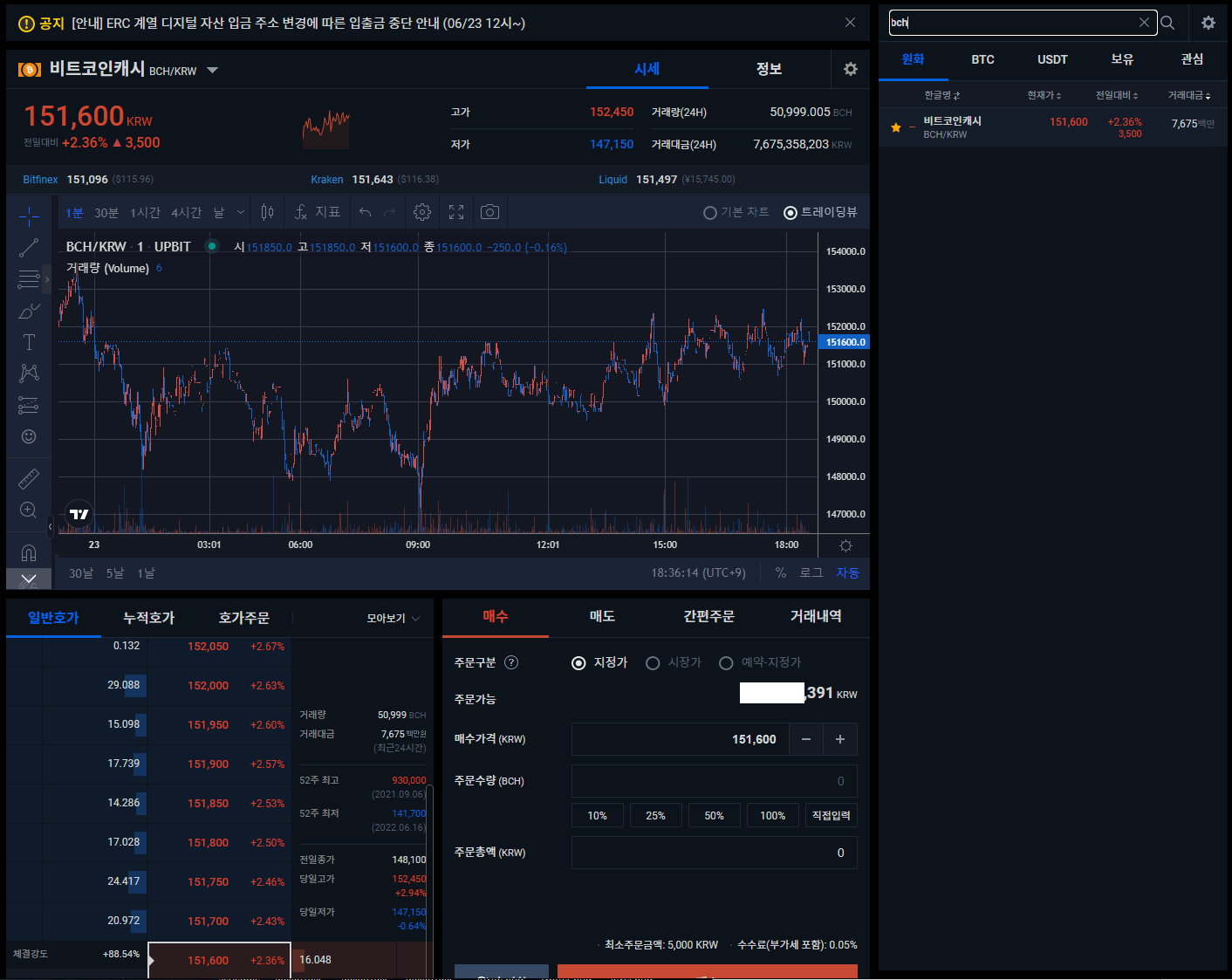This screenshot has height=980, width=1232.
Task: Toggle 로그 scale on chart
Action: pos(811,572)
